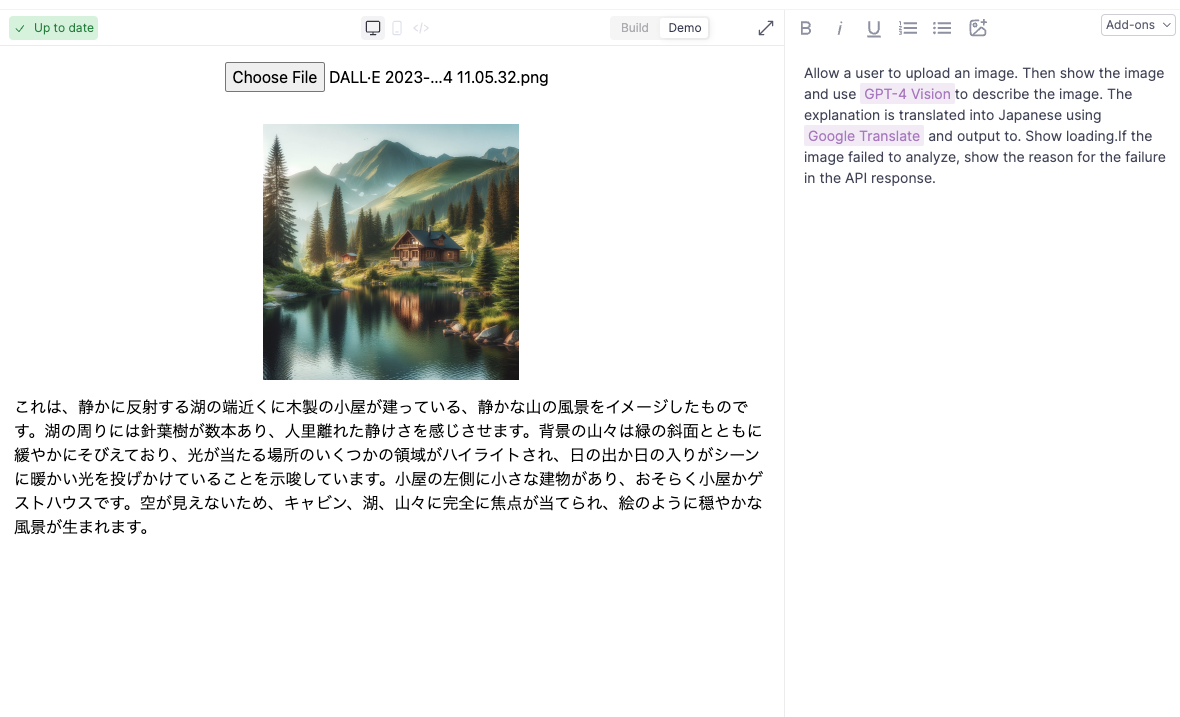The image size is (1180, 717).
Task: Apply italic formatting in editor toolbar
Action: coord(839,28)
